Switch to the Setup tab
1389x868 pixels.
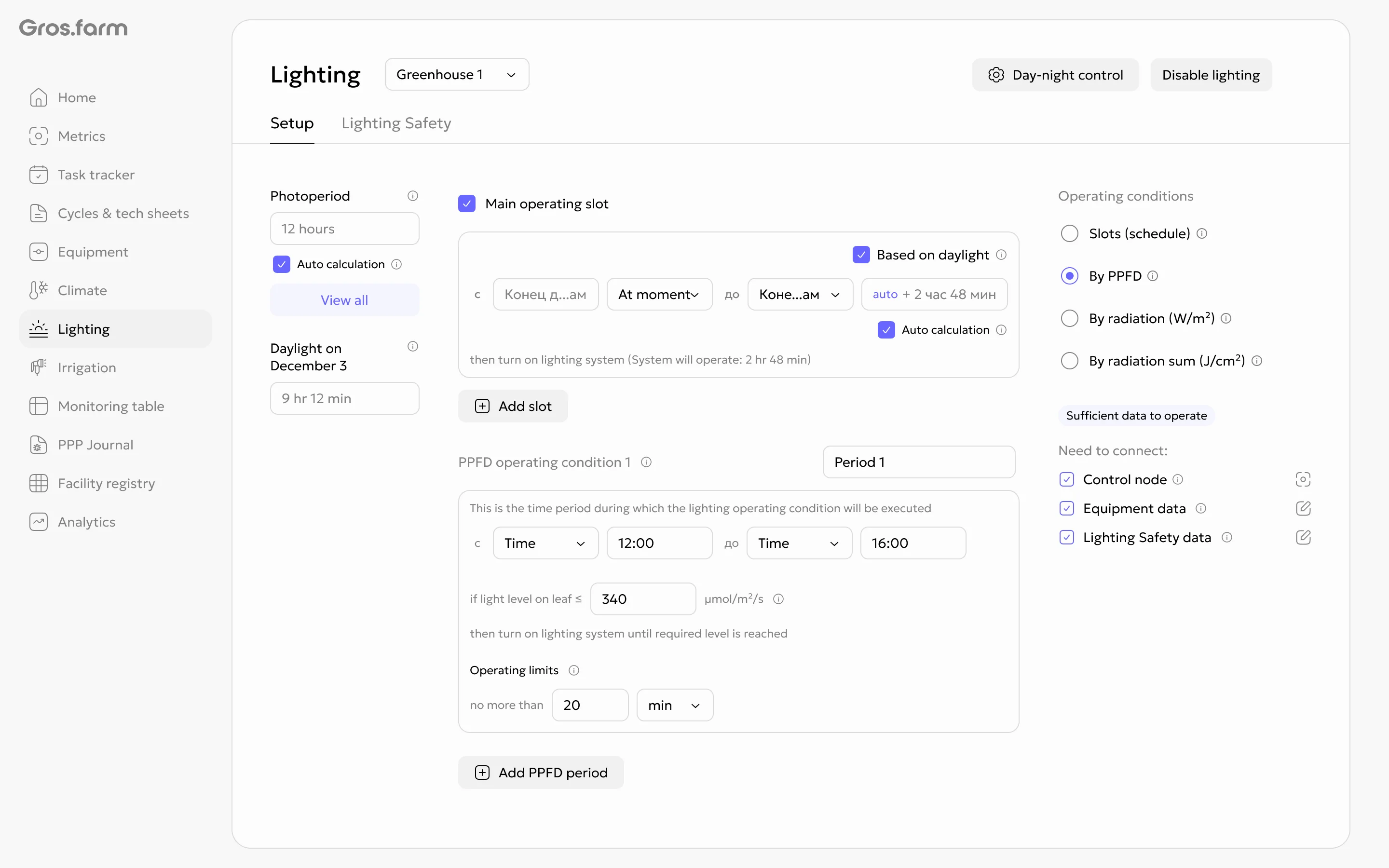(292, 123)
